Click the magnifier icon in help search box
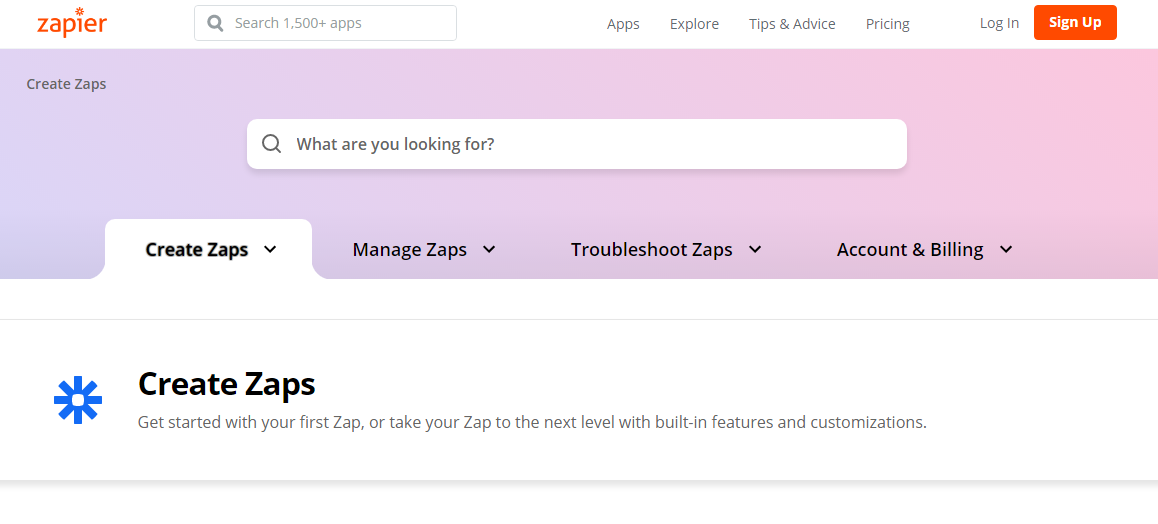 point(272,143)
